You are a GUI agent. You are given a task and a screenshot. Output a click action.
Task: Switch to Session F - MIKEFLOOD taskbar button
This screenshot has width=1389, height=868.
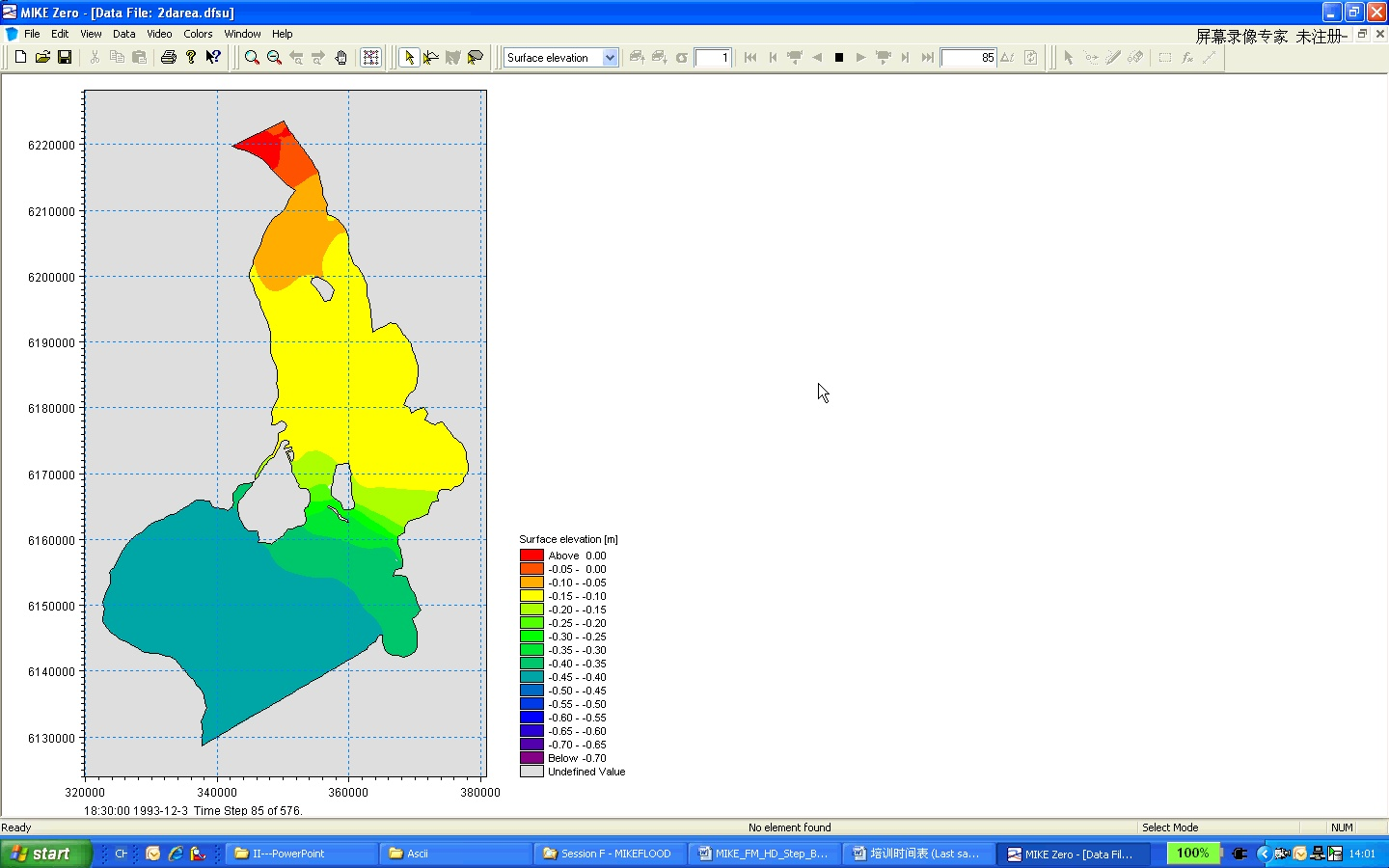coord(608,854)
